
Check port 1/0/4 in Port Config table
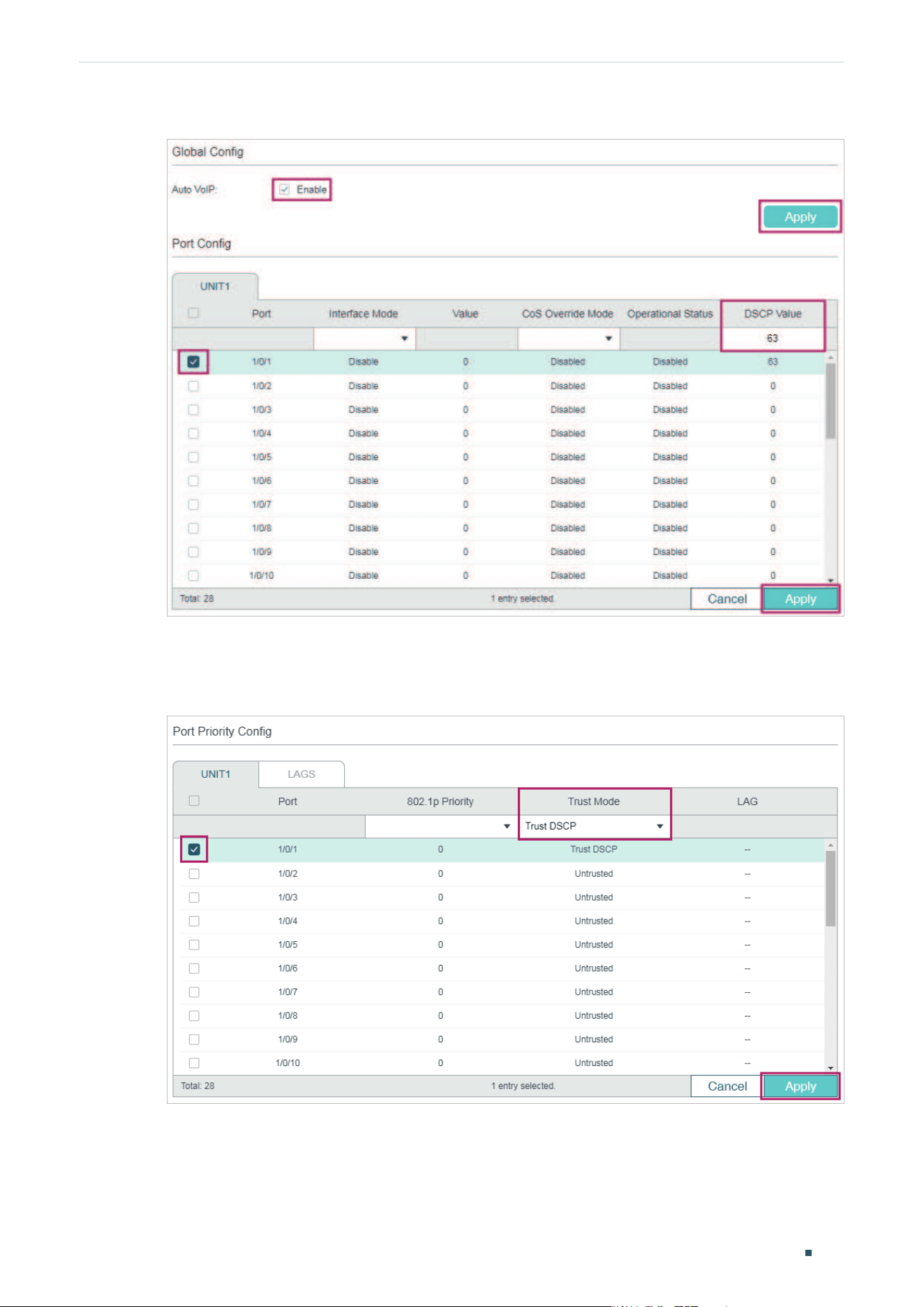point(193,433)
